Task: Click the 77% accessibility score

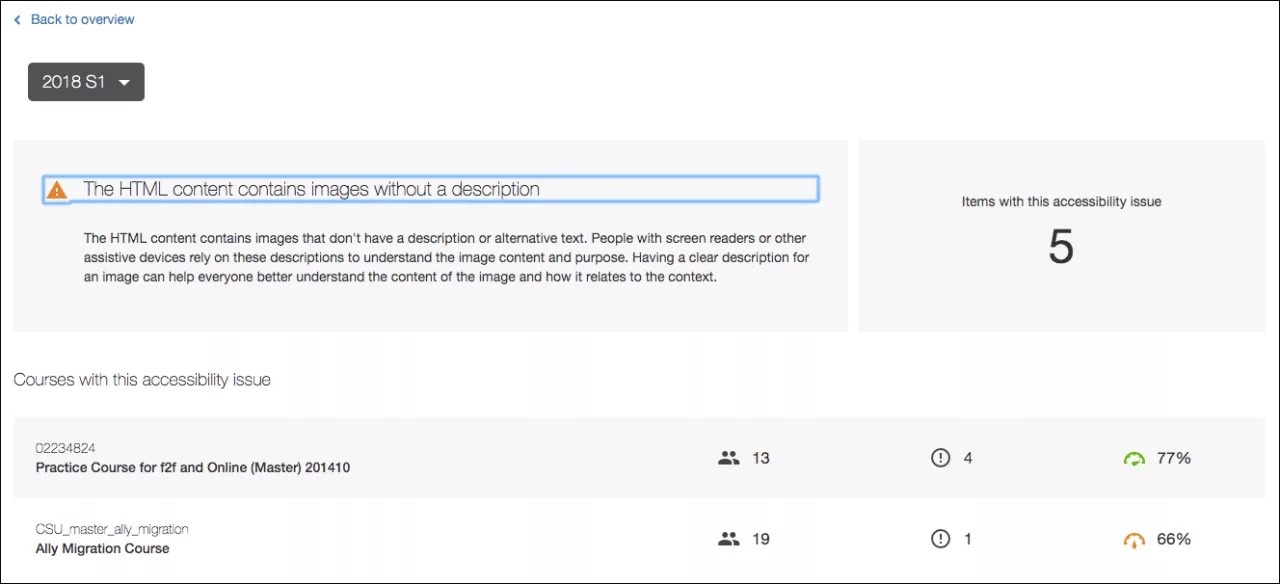Action: [x=1173, y=458]
